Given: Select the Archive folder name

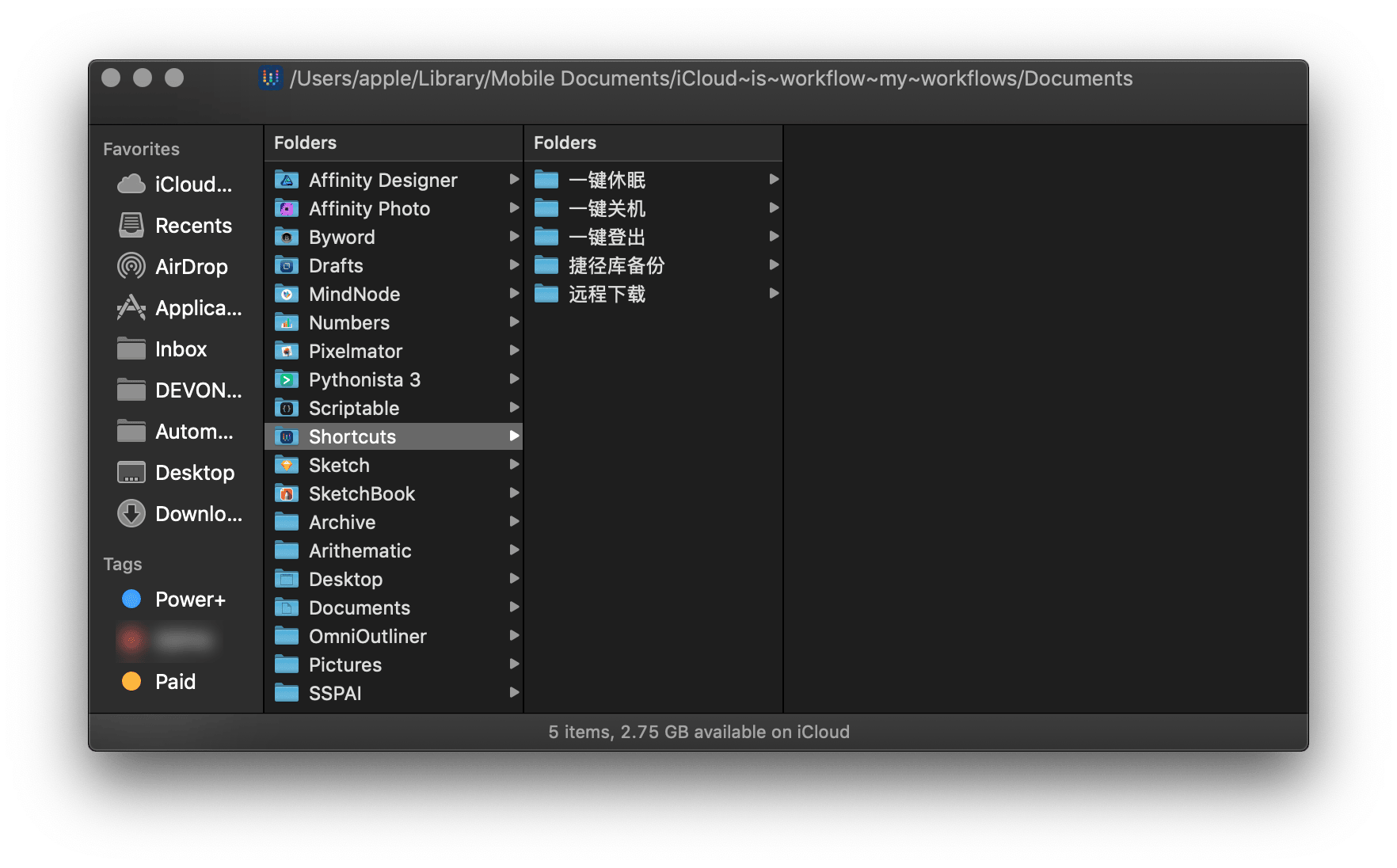Looking at the screenshot, I should point(342,522).
